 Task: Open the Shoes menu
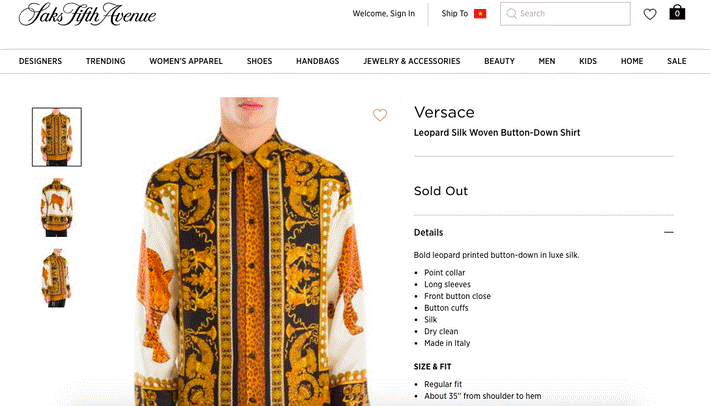pos(260,61)
